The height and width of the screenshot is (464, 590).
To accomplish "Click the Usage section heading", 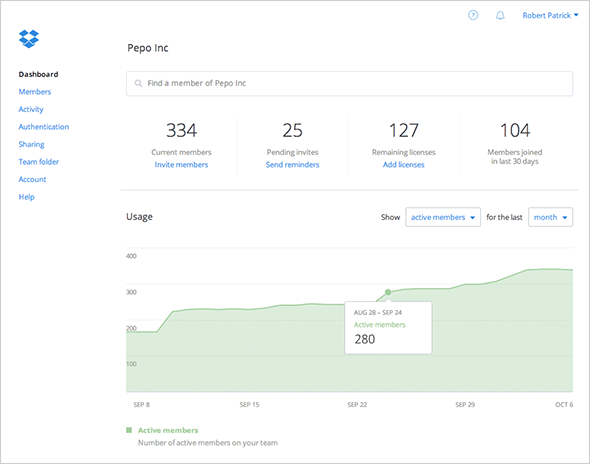I will tap(140, 217).
